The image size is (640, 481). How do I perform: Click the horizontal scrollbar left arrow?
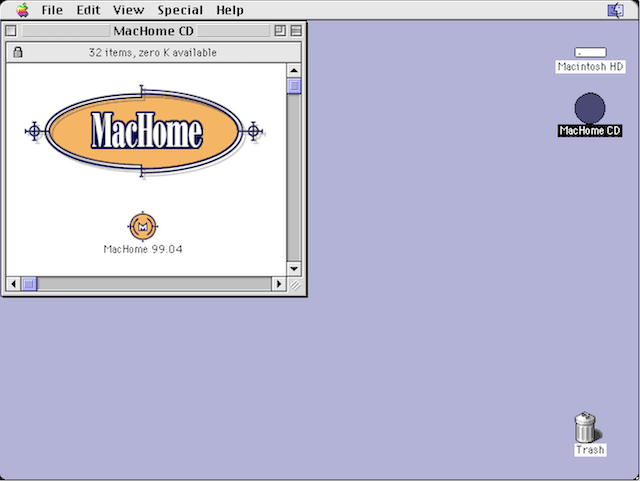[13, 283]
